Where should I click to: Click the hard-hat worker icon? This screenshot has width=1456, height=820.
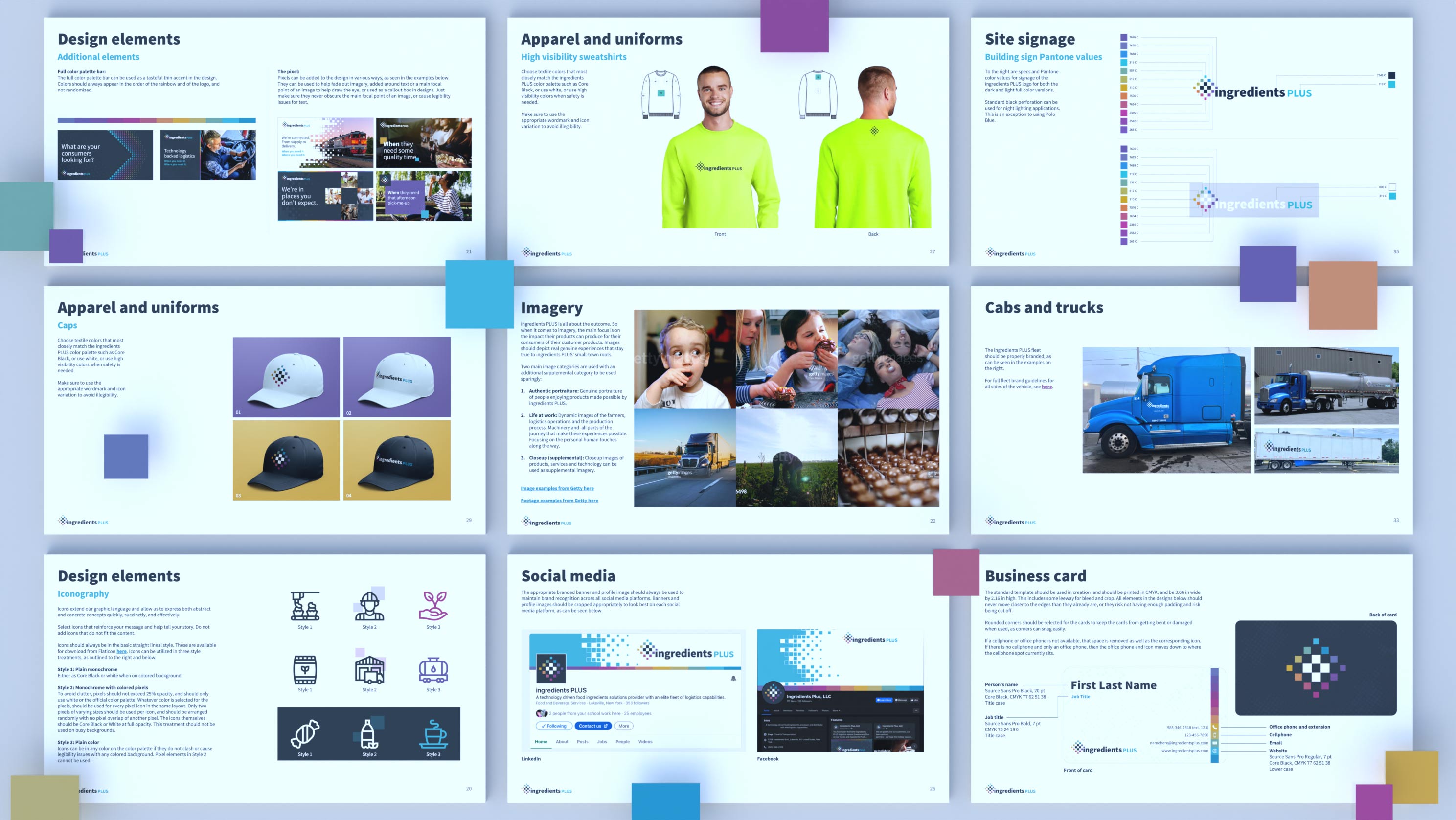[369, 606]
